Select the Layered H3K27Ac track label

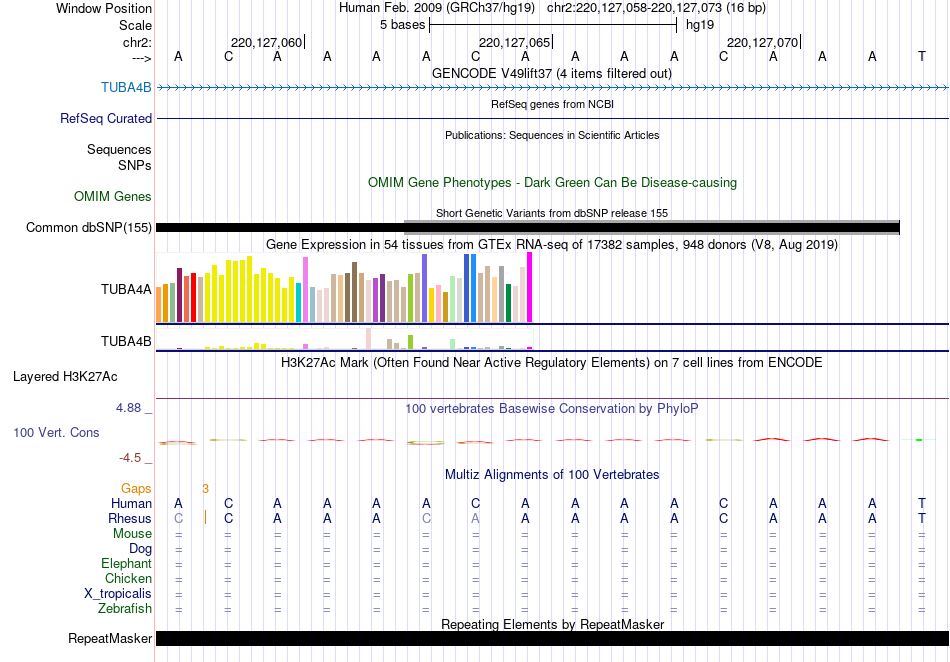pos(65,377)
